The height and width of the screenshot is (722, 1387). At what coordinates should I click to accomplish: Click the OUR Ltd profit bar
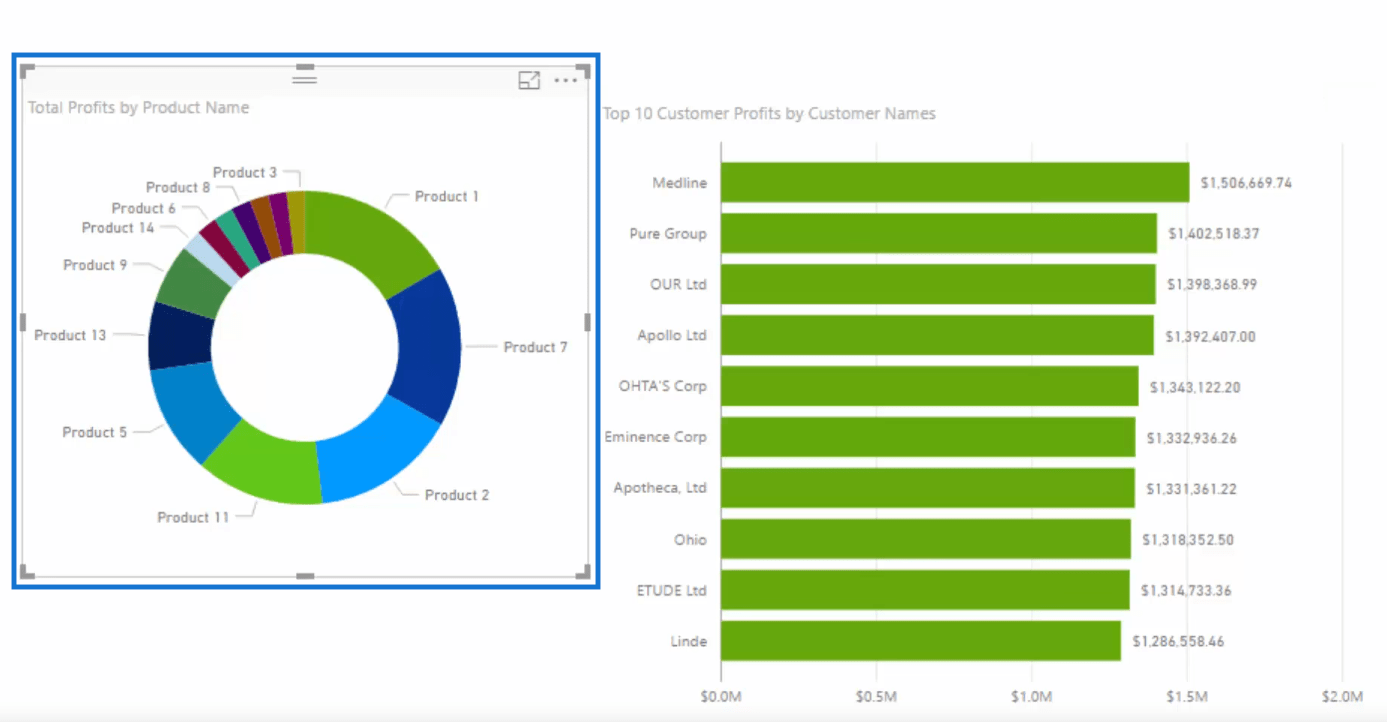point(938,284)
